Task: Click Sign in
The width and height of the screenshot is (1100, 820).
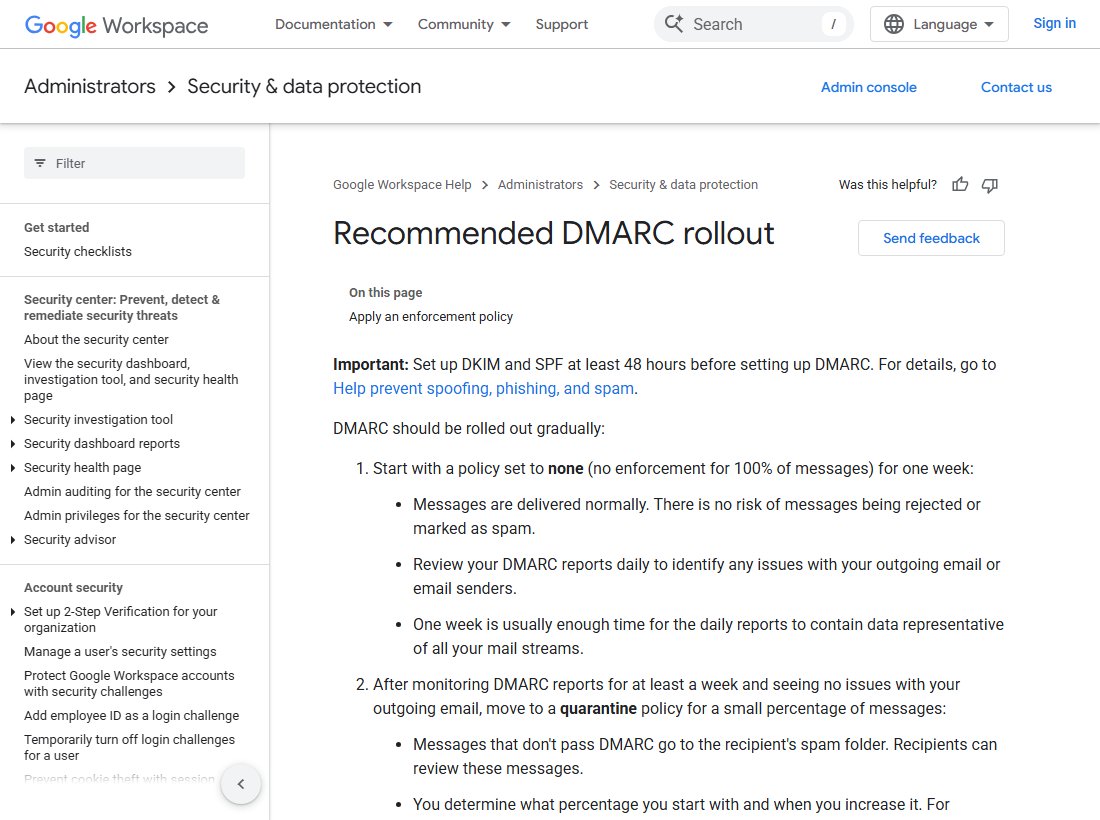Action: tap(1054, 23)
